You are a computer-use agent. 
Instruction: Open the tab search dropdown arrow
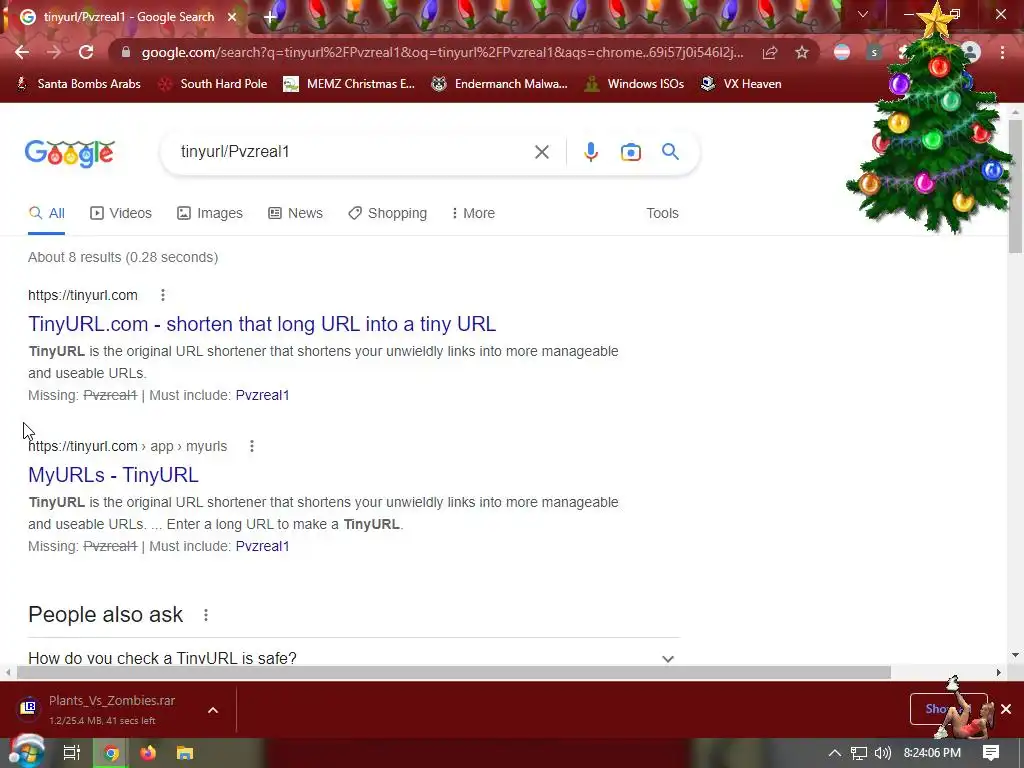[x=863, y=14]
